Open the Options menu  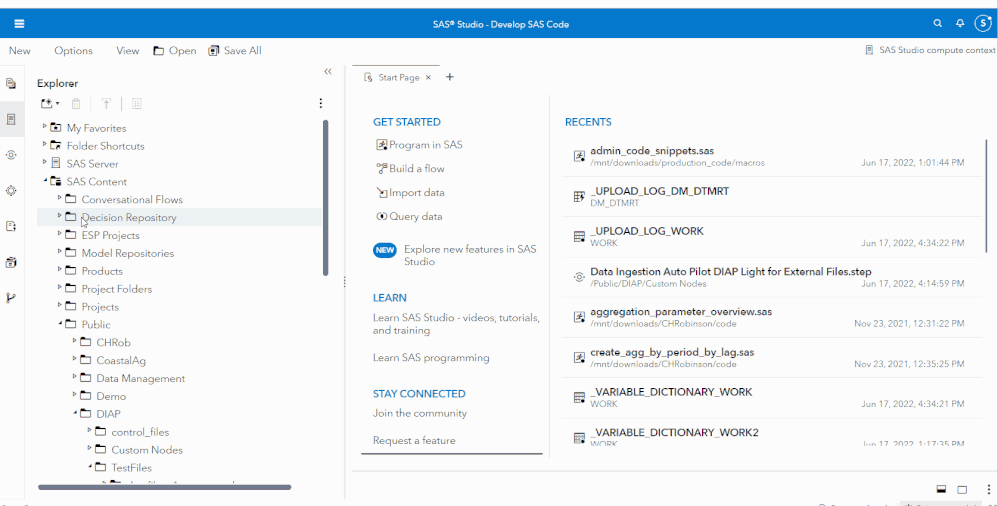coord(73,51)
